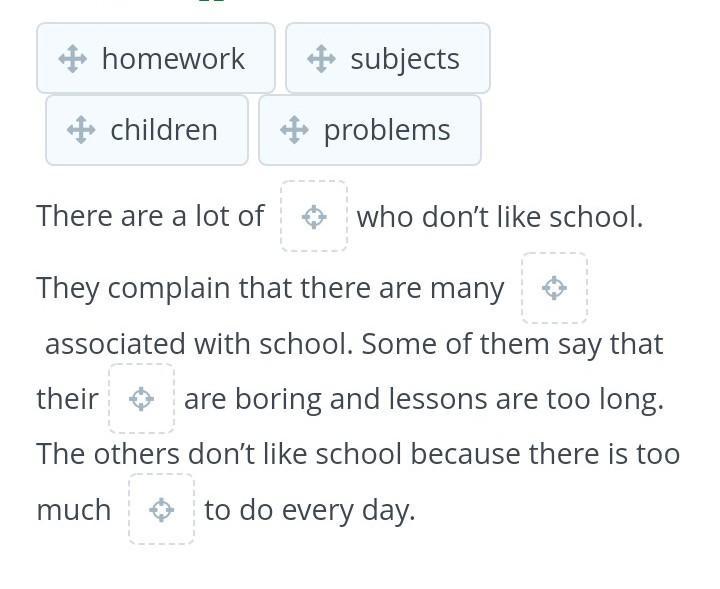Screen dimensions: 720x589
Task: Click the text "are boring and lessons are too long."
Action: (x=424, y=399)
